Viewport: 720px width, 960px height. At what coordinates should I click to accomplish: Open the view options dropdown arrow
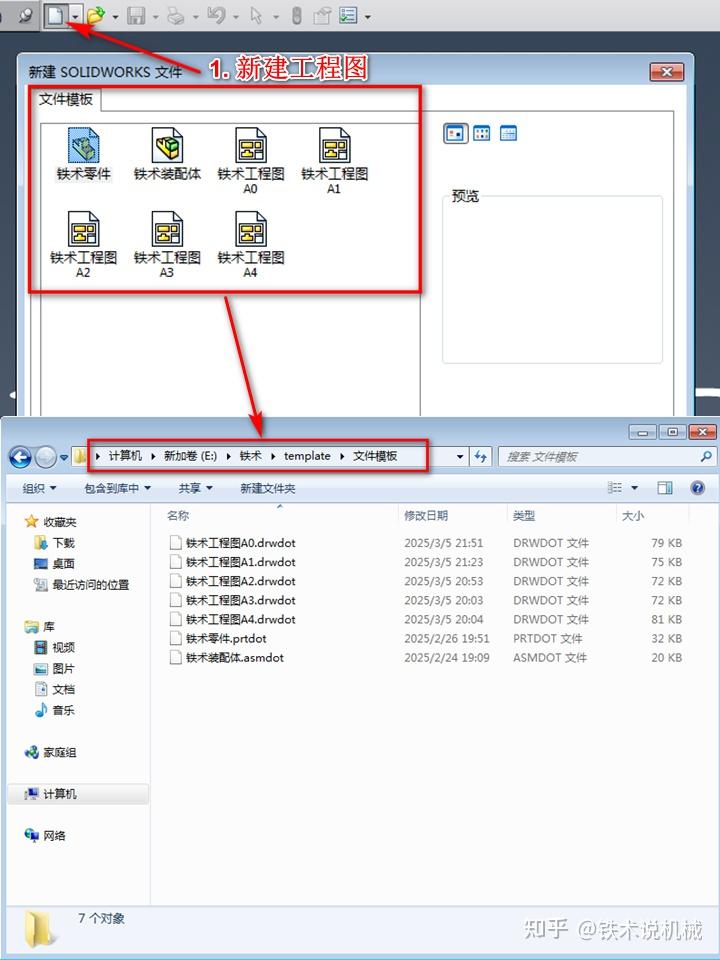click(634, 488)
